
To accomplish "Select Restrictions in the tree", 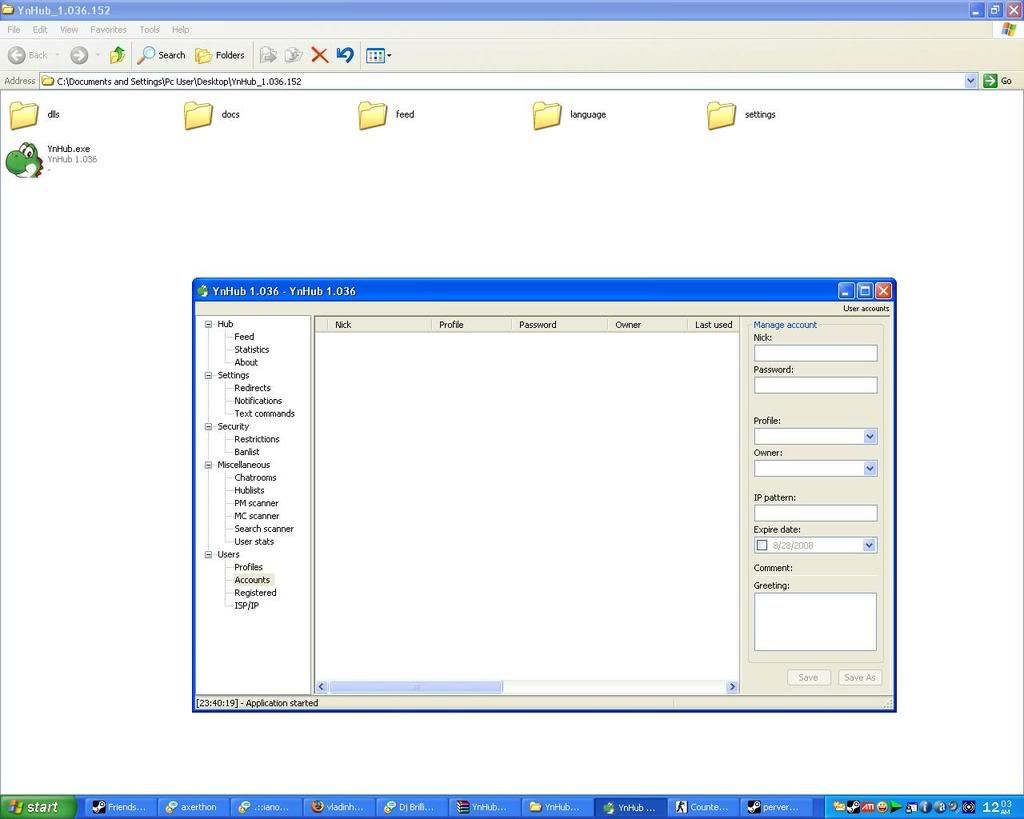I will (257, 440).
